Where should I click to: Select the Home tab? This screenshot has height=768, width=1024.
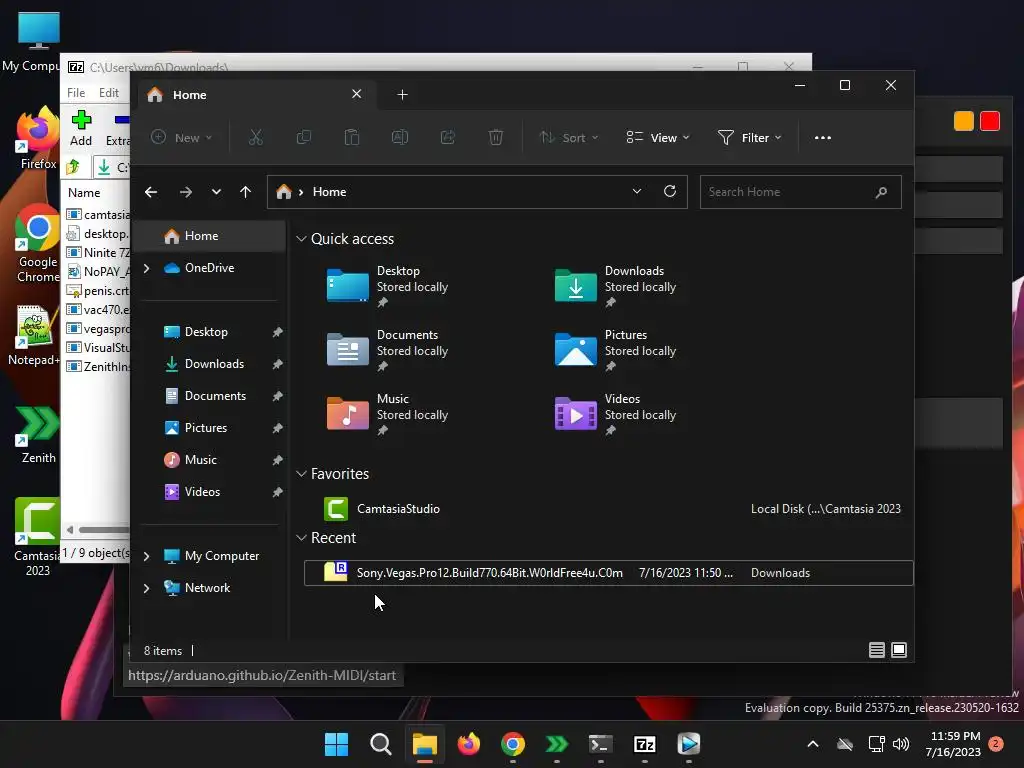click(x=255, y=95)
